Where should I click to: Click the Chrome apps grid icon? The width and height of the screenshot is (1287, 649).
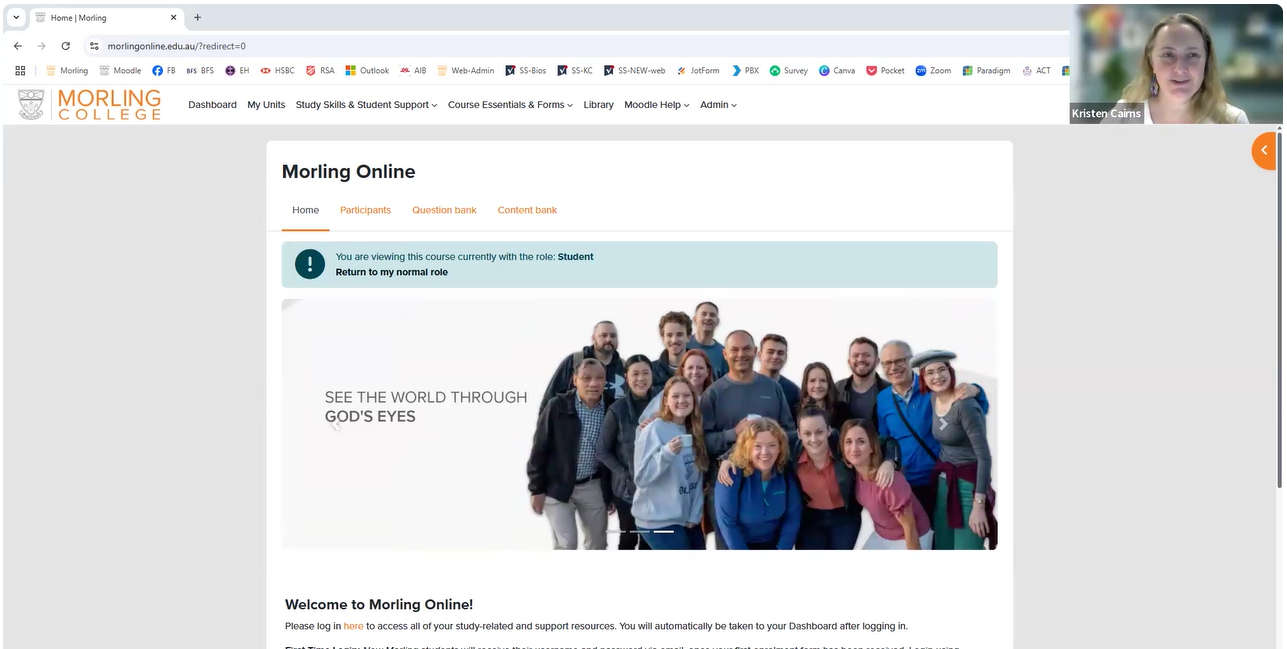click(x=20, y=71)
